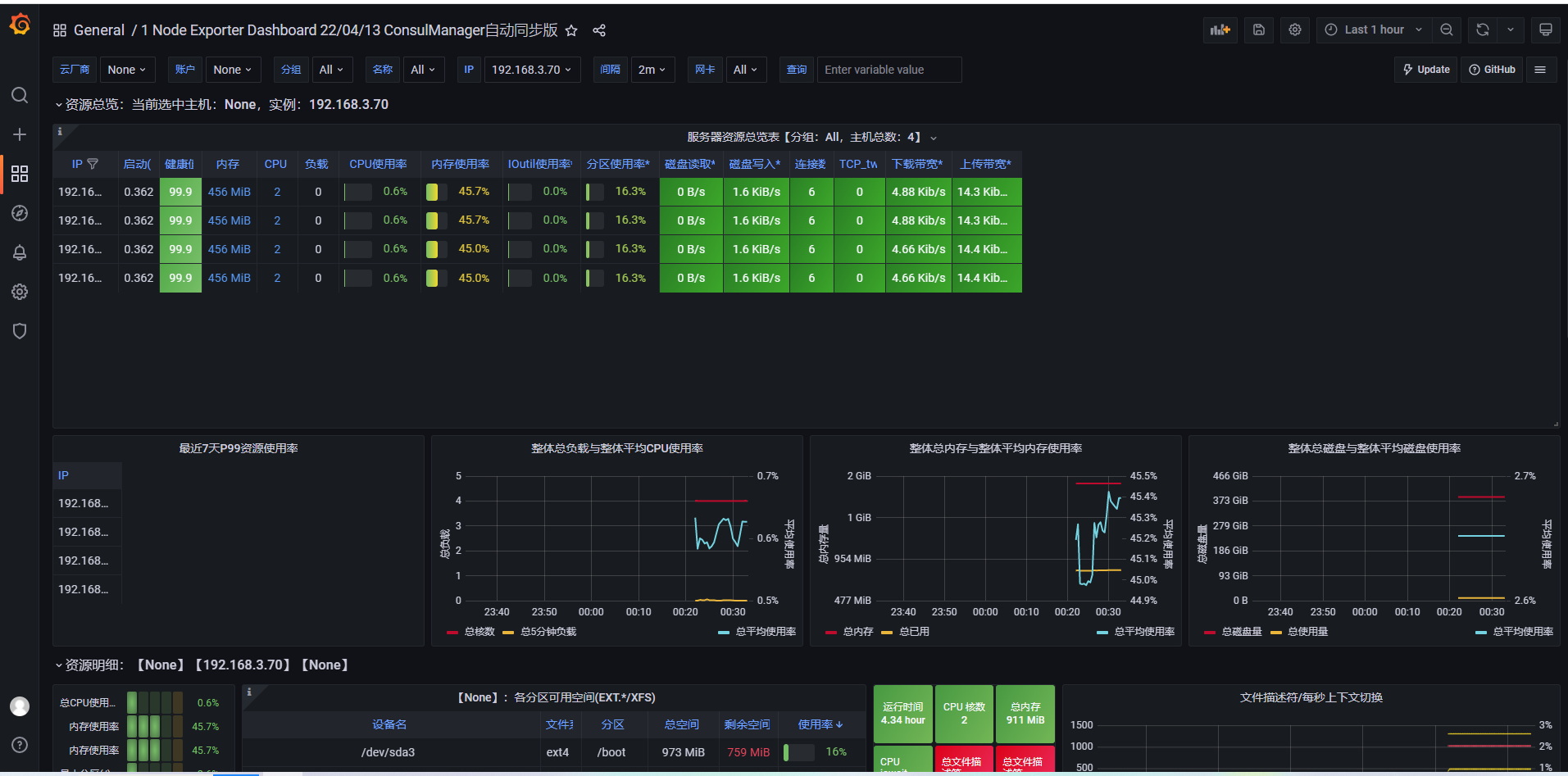Screen dimensions: 1568x776
Task: Show info for server resource table panel
Action: pyautogui.click(x=60, y=131)
